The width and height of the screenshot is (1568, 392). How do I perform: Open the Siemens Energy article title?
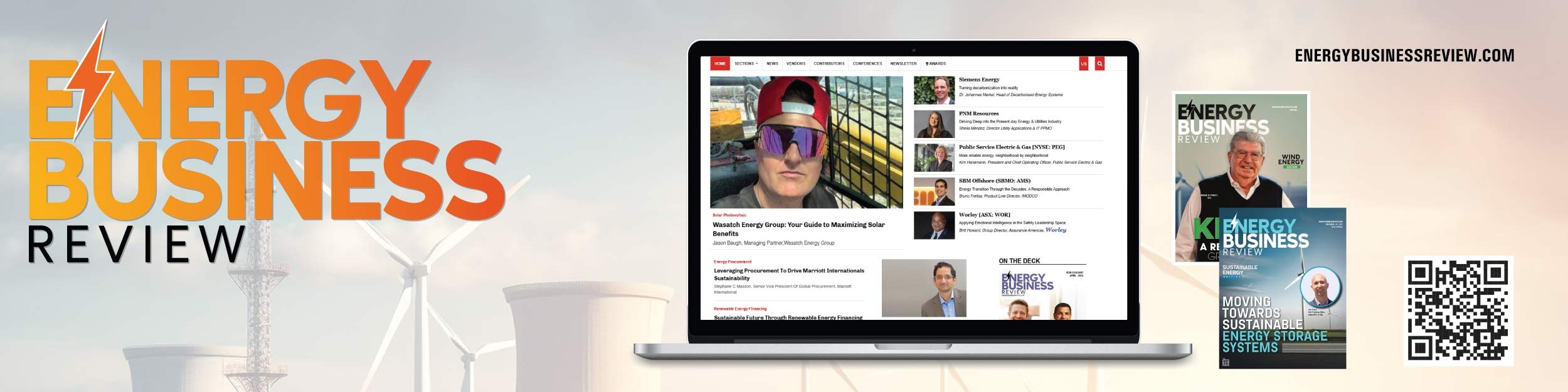tap(979, 80)
